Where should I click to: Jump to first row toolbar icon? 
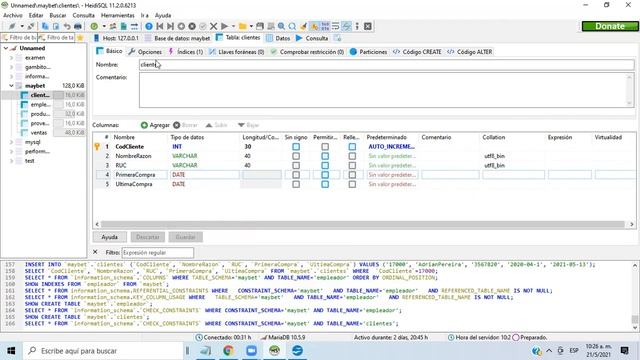(x=160, y=27)
